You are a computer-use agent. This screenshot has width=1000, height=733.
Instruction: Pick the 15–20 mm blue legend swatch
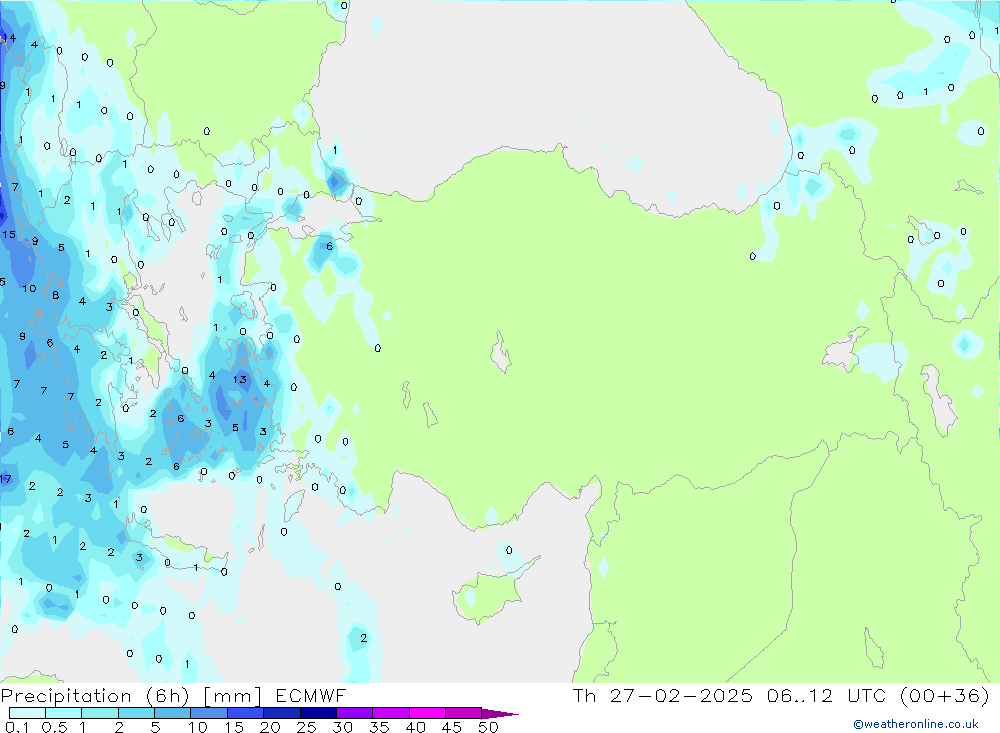tap(246, 713)
